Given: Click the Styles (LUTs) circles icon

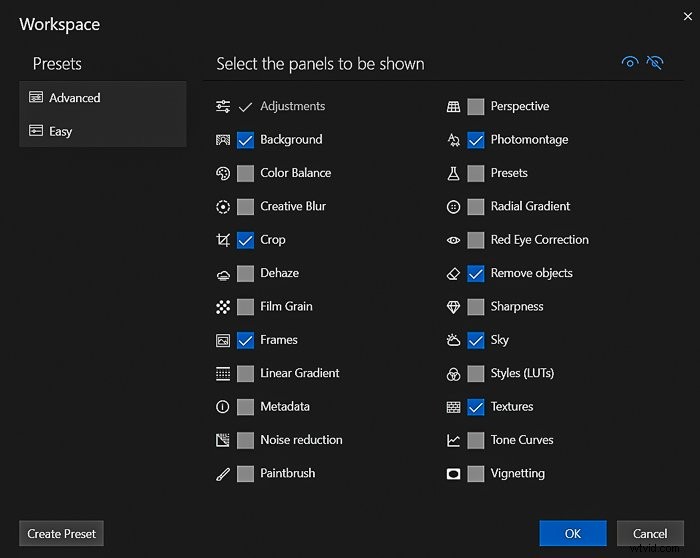Looking at the screenshot, I should pos(453,374).
